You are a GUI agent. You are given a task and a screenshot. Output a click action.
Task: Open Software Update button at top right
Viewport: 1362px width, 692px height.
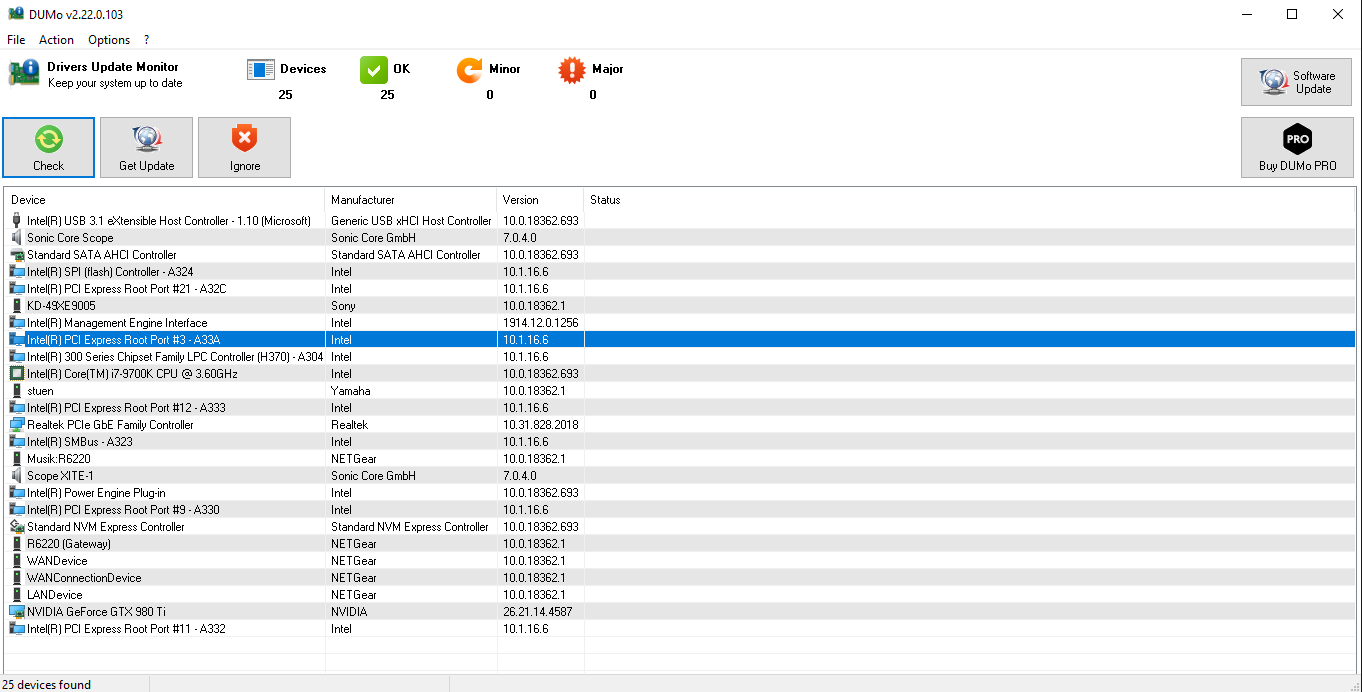[x=1296, y=82]
